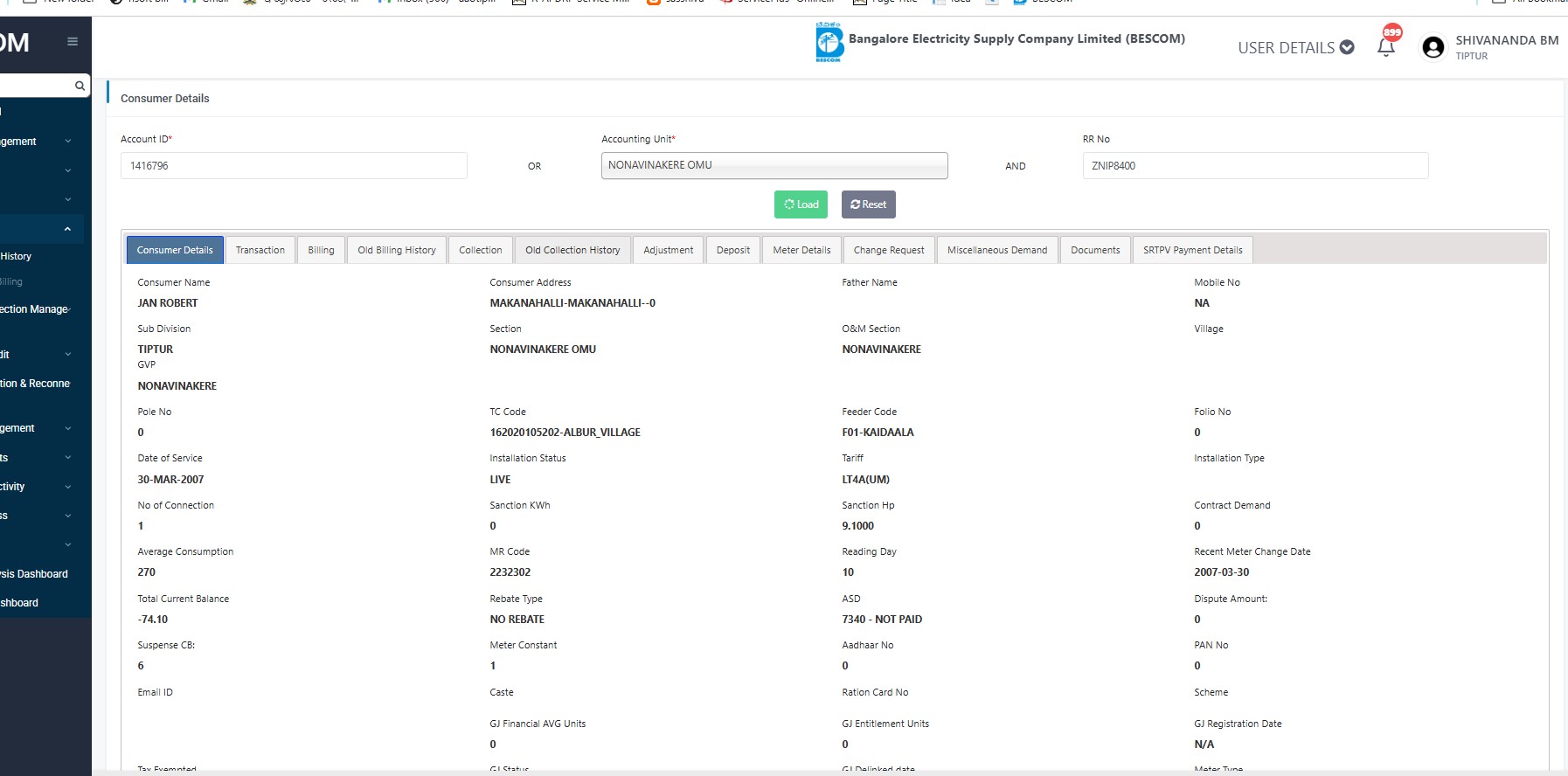
Task: Click the SHIVANANDA BM user name
Action: (x=1507, y=40)
